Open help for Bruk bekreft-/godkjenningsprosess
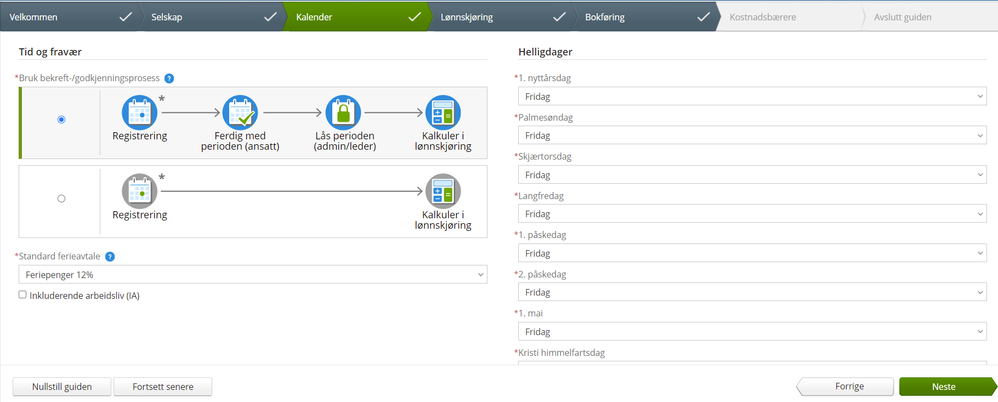Viewport: 998px width, 402px height. (x=169, y=79)
